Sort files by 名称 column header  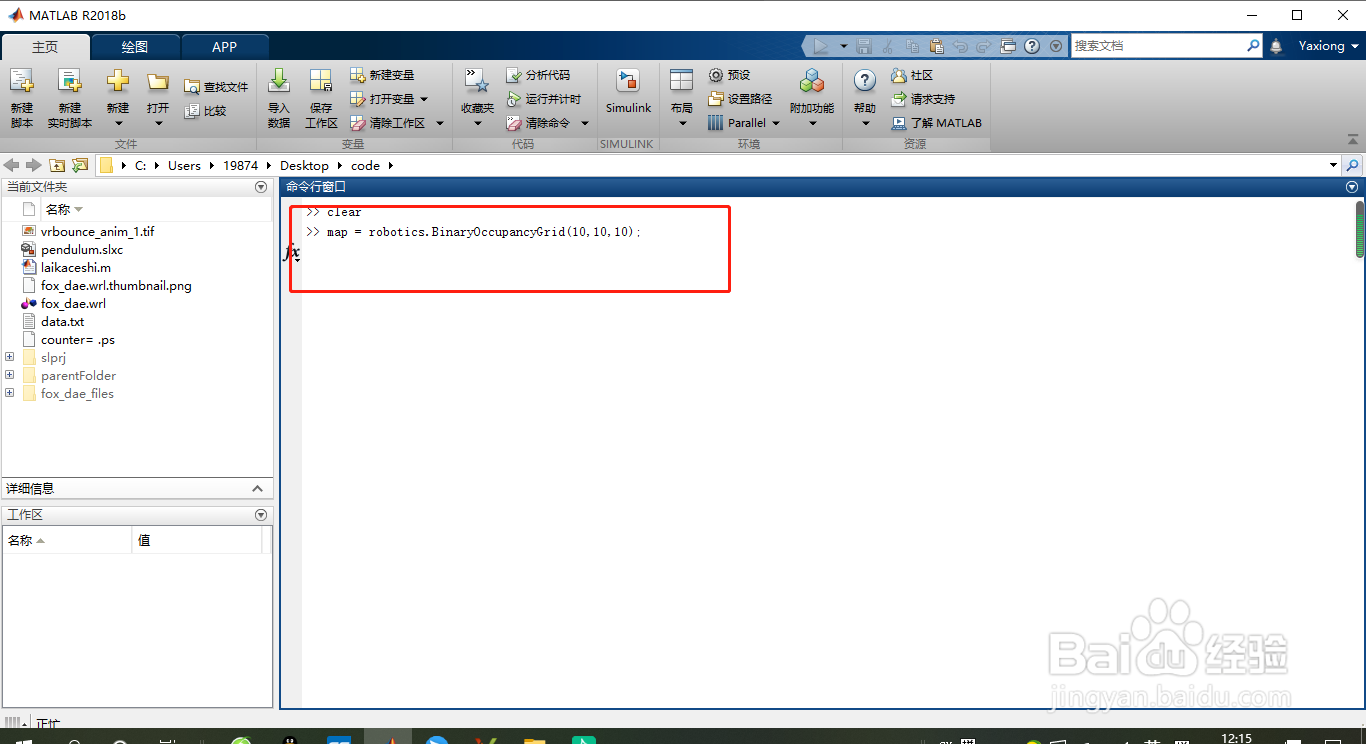click(64, 209)
